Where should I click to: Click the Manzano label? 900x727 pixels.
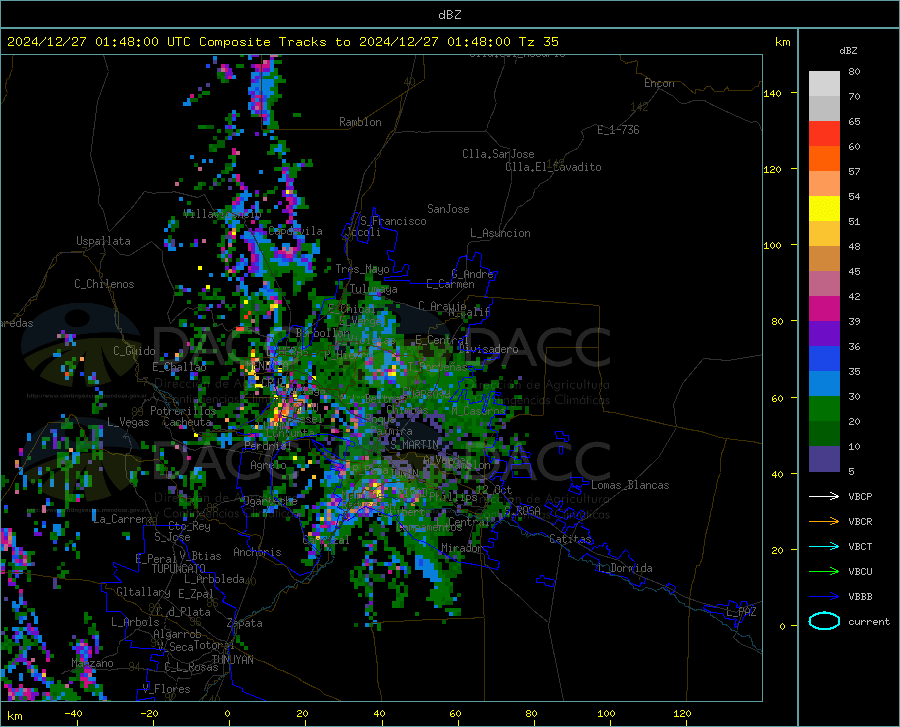(x=92, y=663)
